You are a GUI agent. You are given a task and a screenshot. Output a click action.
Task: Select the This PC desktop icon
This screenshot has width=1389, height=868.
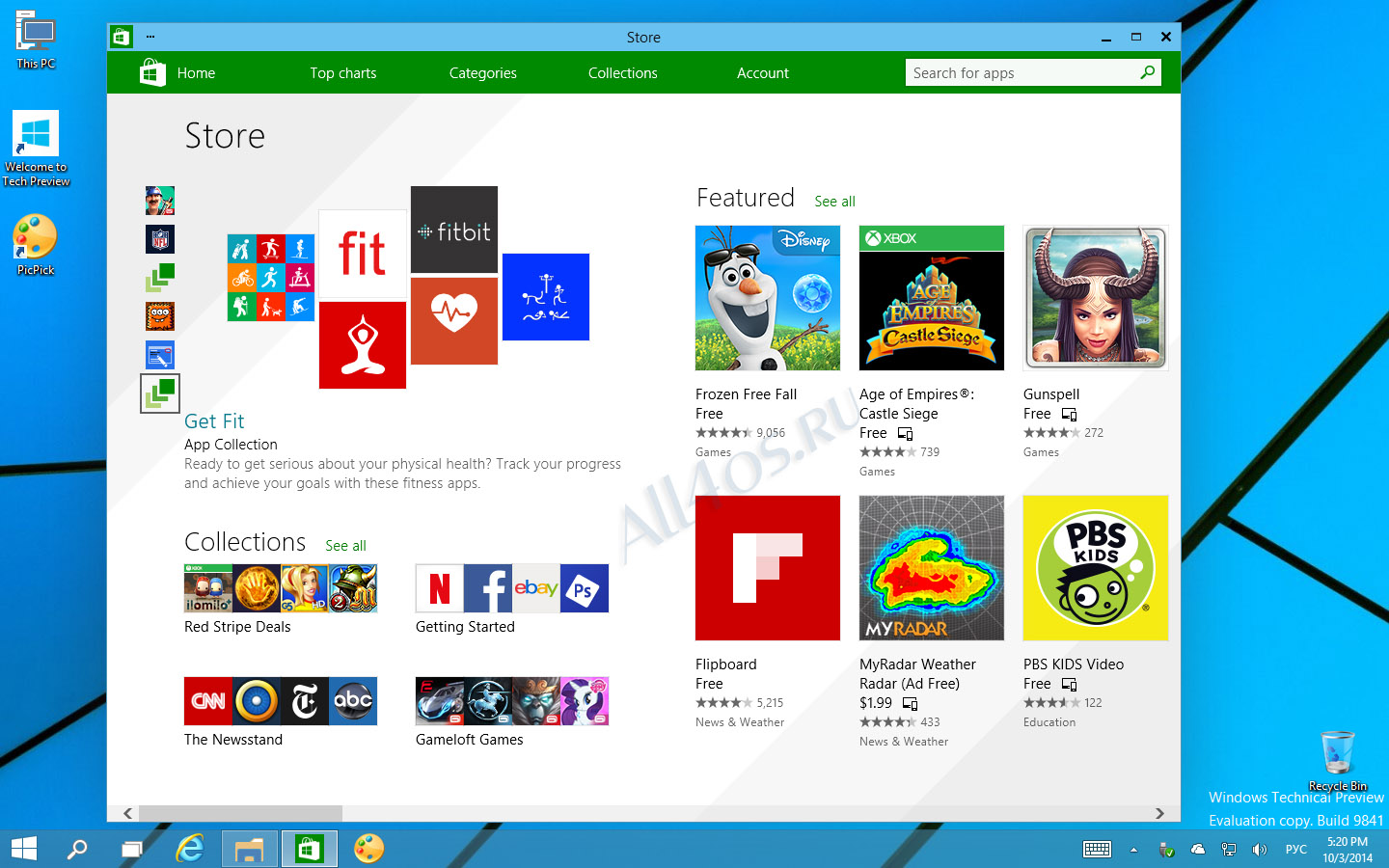(x=36, y=40)
